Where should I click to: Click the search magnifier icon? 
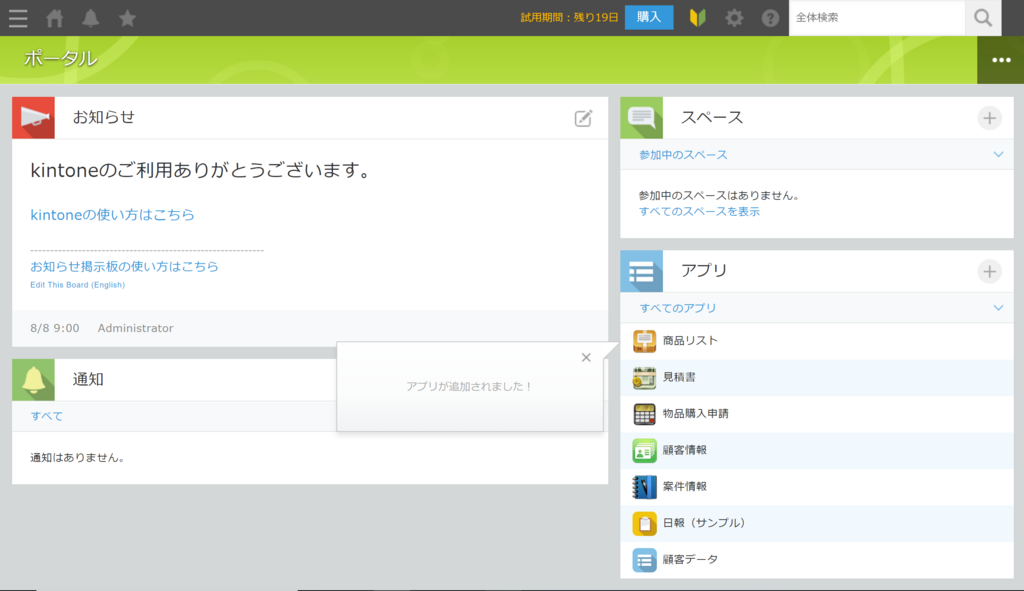coord(983,18)
